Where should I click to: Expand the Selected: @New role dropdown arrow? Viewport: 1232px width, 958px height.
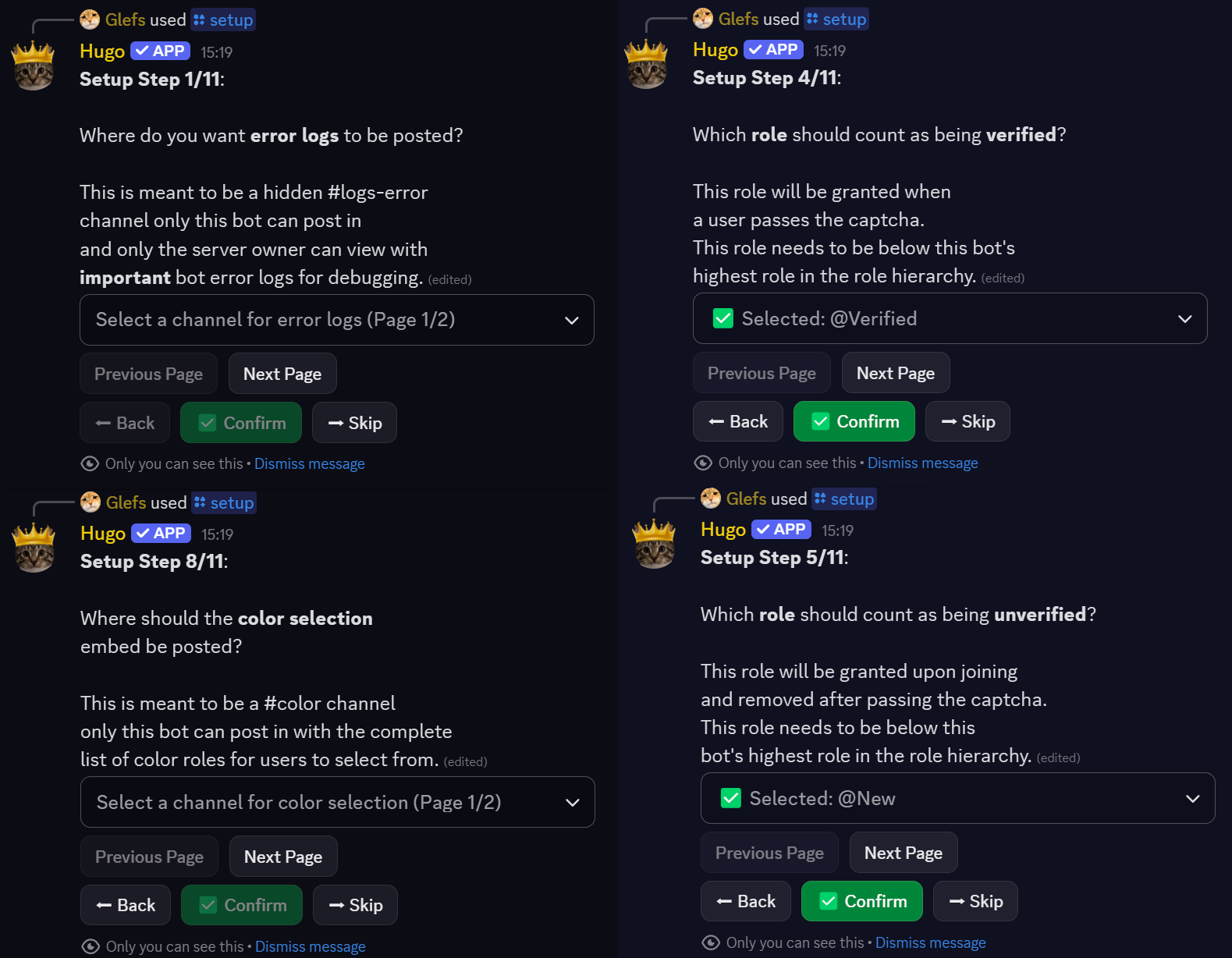[1192, 798]
